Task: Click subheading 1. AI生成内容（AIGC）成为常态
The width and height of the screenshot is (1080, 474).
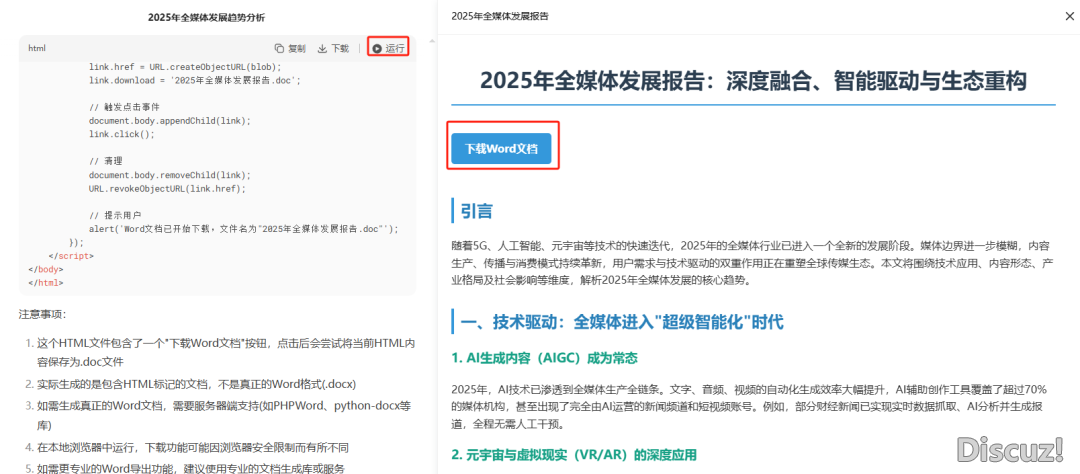Action: point(544,358)
